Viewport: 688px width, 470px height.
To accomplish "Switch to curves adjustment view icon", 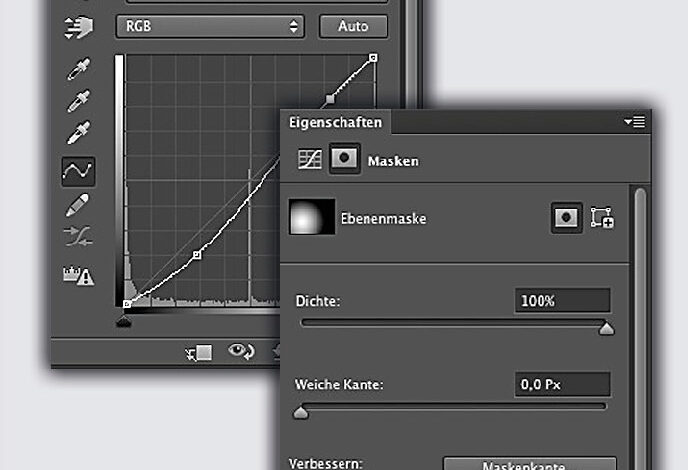I will pos(310,159).
